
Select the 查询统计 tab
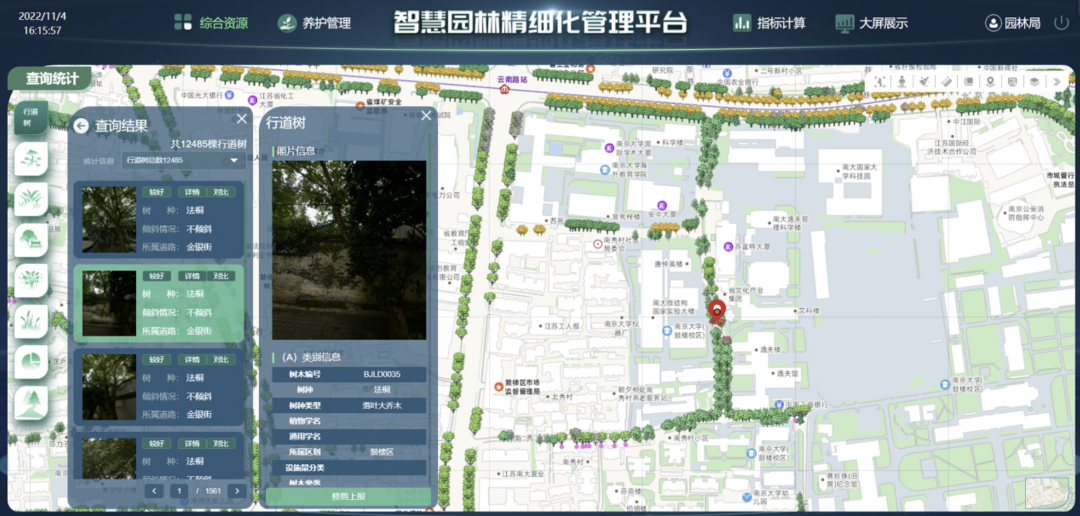pos(52,79)
